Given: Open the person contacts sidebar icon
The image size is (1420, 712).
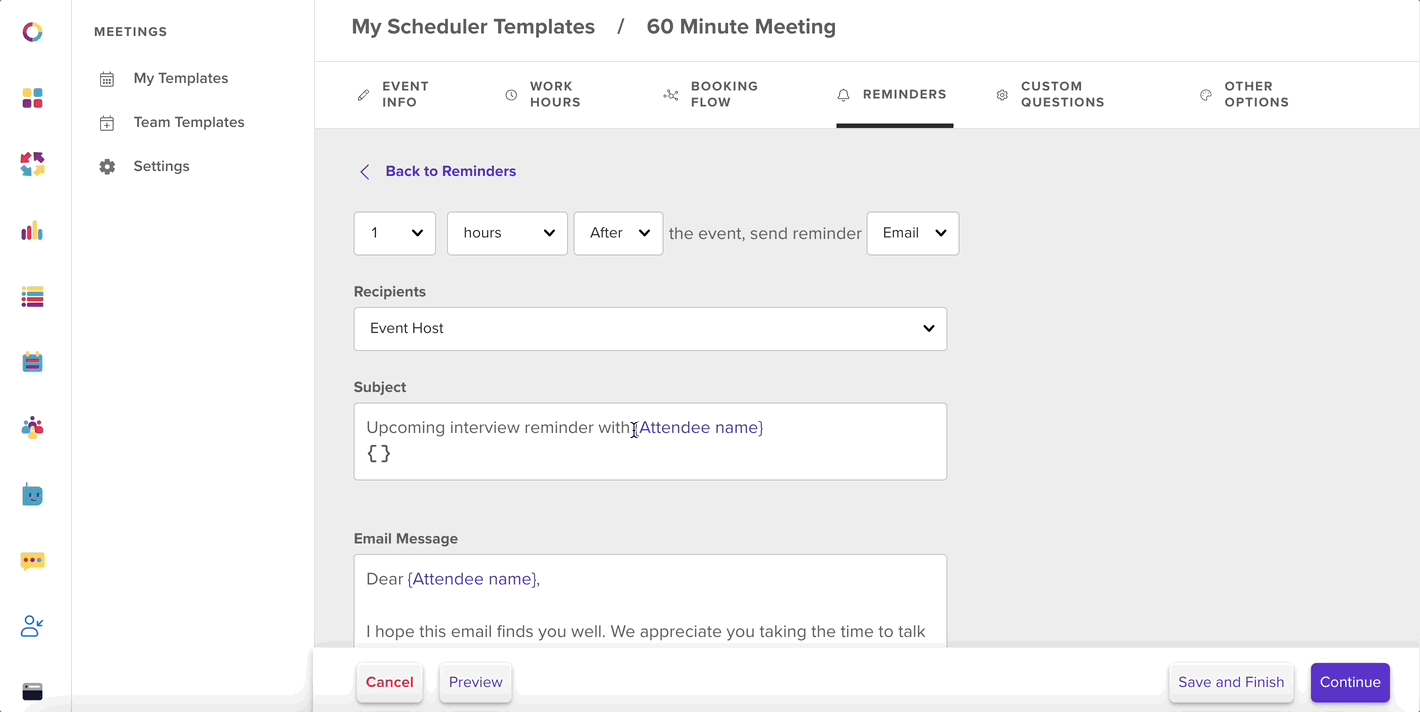Looking at the screenshot, I should pos(32,627).
